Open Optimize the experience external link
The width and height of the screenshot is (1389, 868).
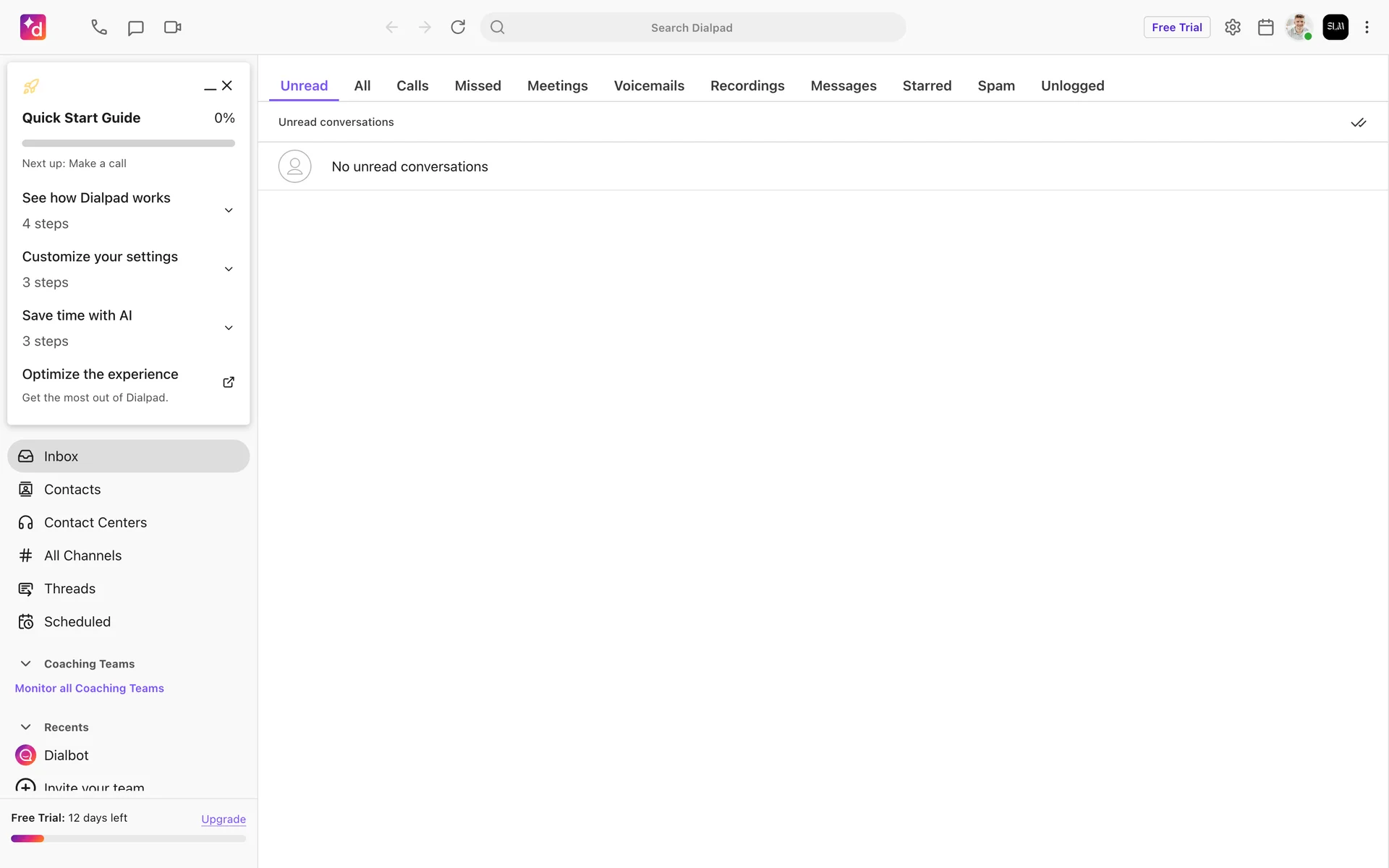229,382
